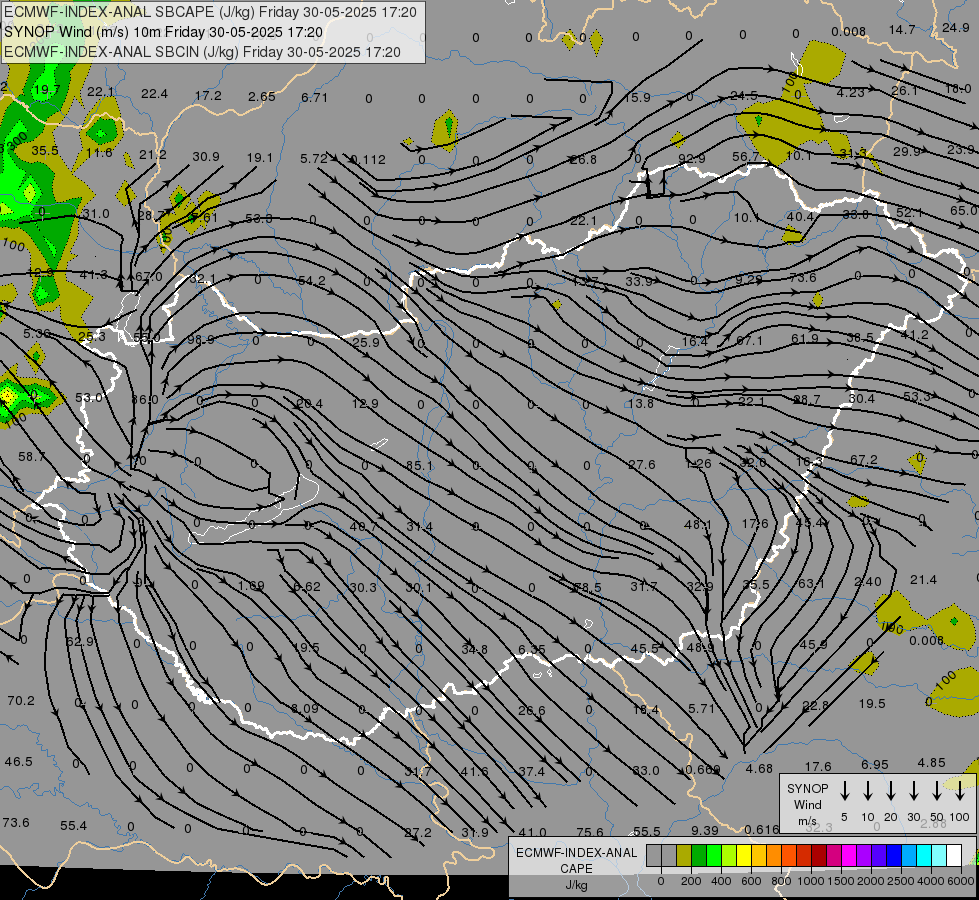Click the map value 9.39
The height and width of the screenshot is (900, 979).
click(705, 830)
